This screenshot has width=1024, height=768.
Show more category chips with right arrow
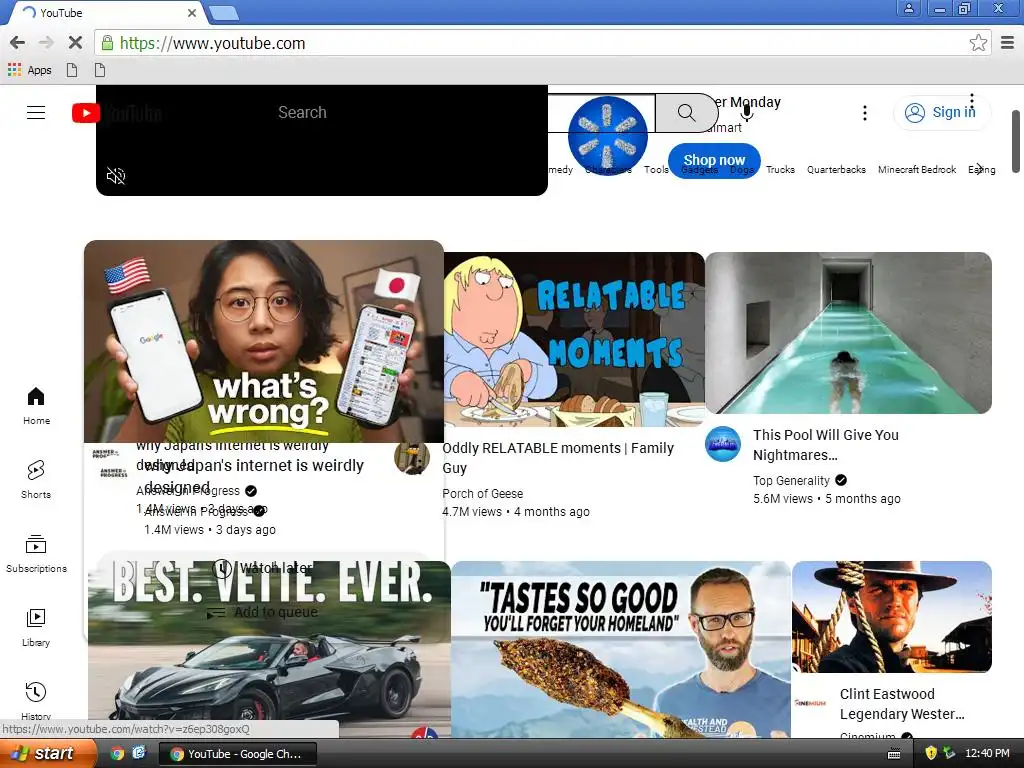pos(980,169)
